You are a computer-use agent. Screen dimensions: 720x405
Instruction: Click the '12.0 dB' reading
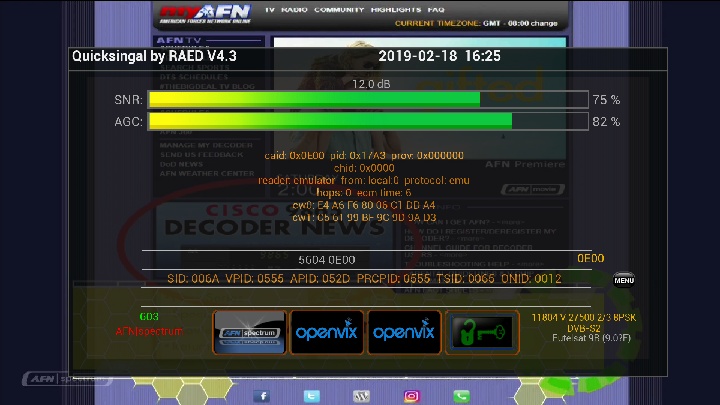click(371, 84)
